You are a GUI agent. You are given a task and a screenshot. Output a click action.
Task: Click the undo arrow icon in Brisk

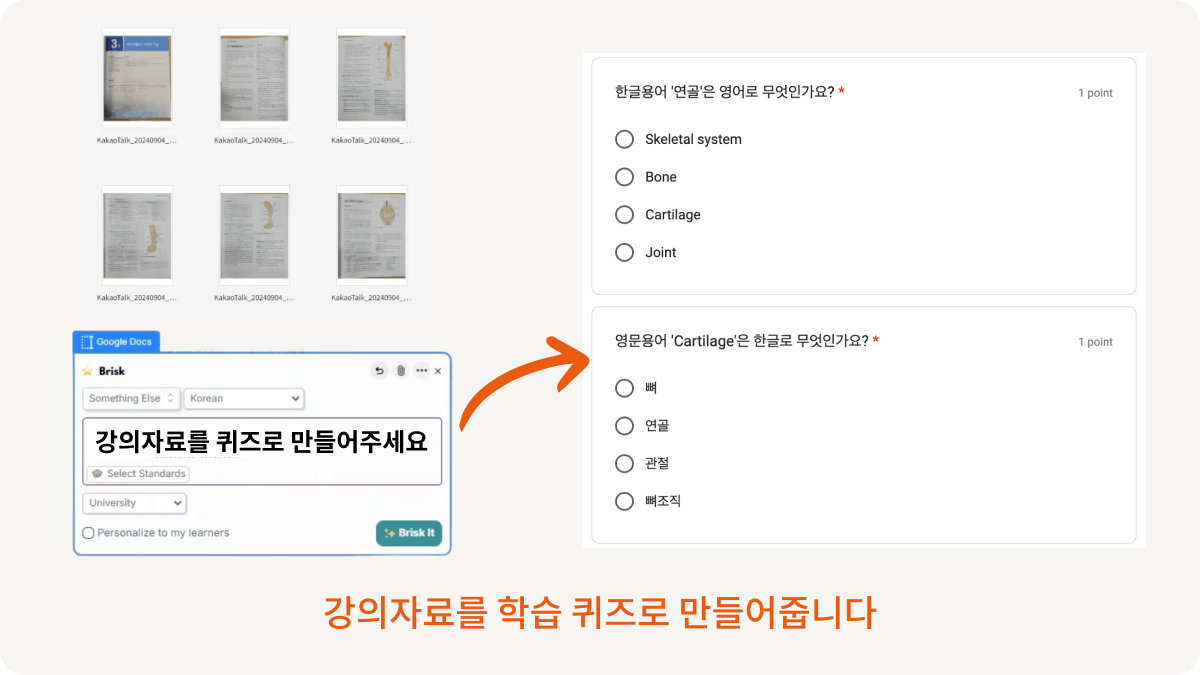pyautogui.click(x=380, y=371)
